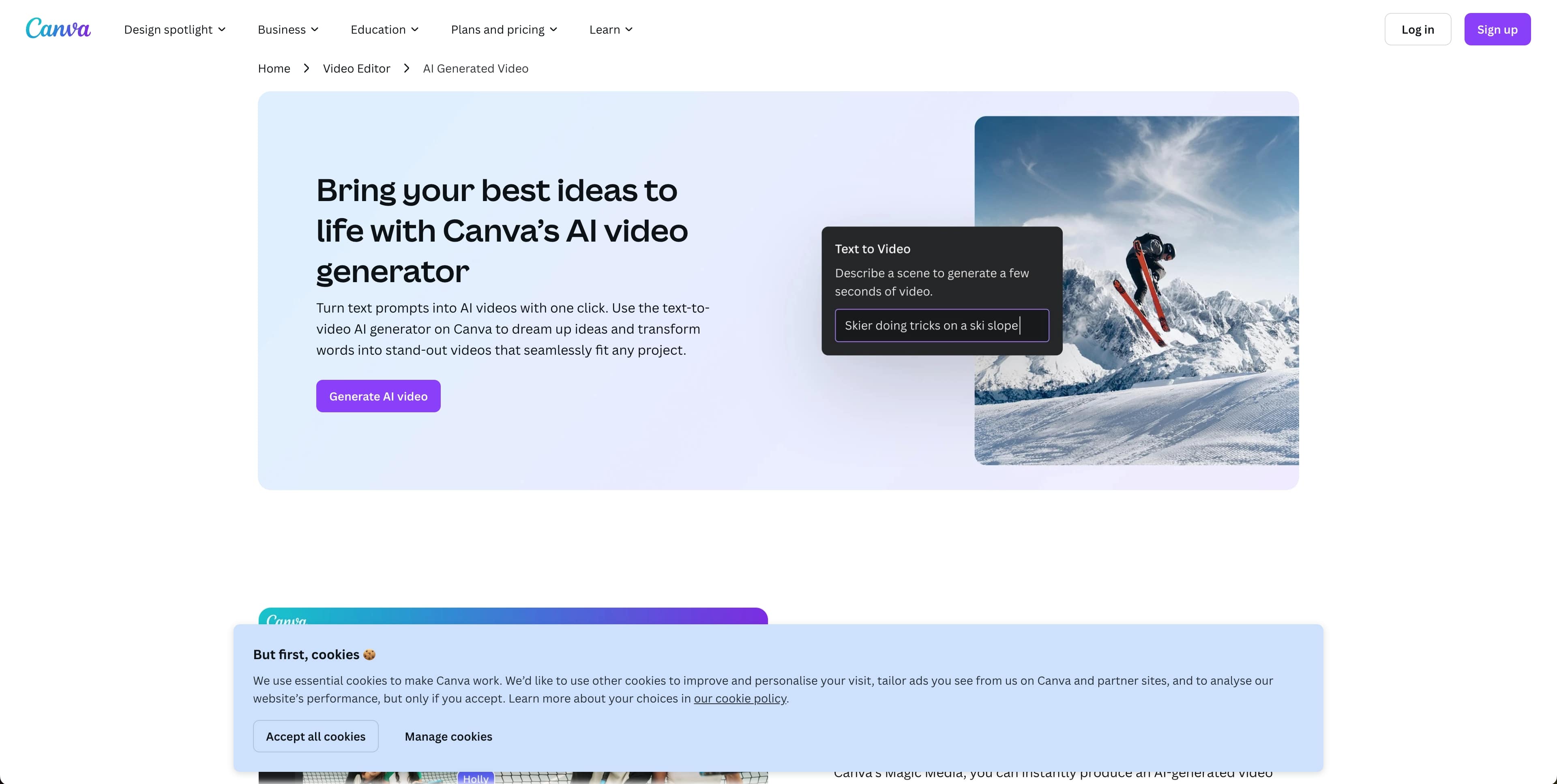The width and height of the screenshot is (1557, 784).
Task: Click the Log in button
Action: (1418, 29)
